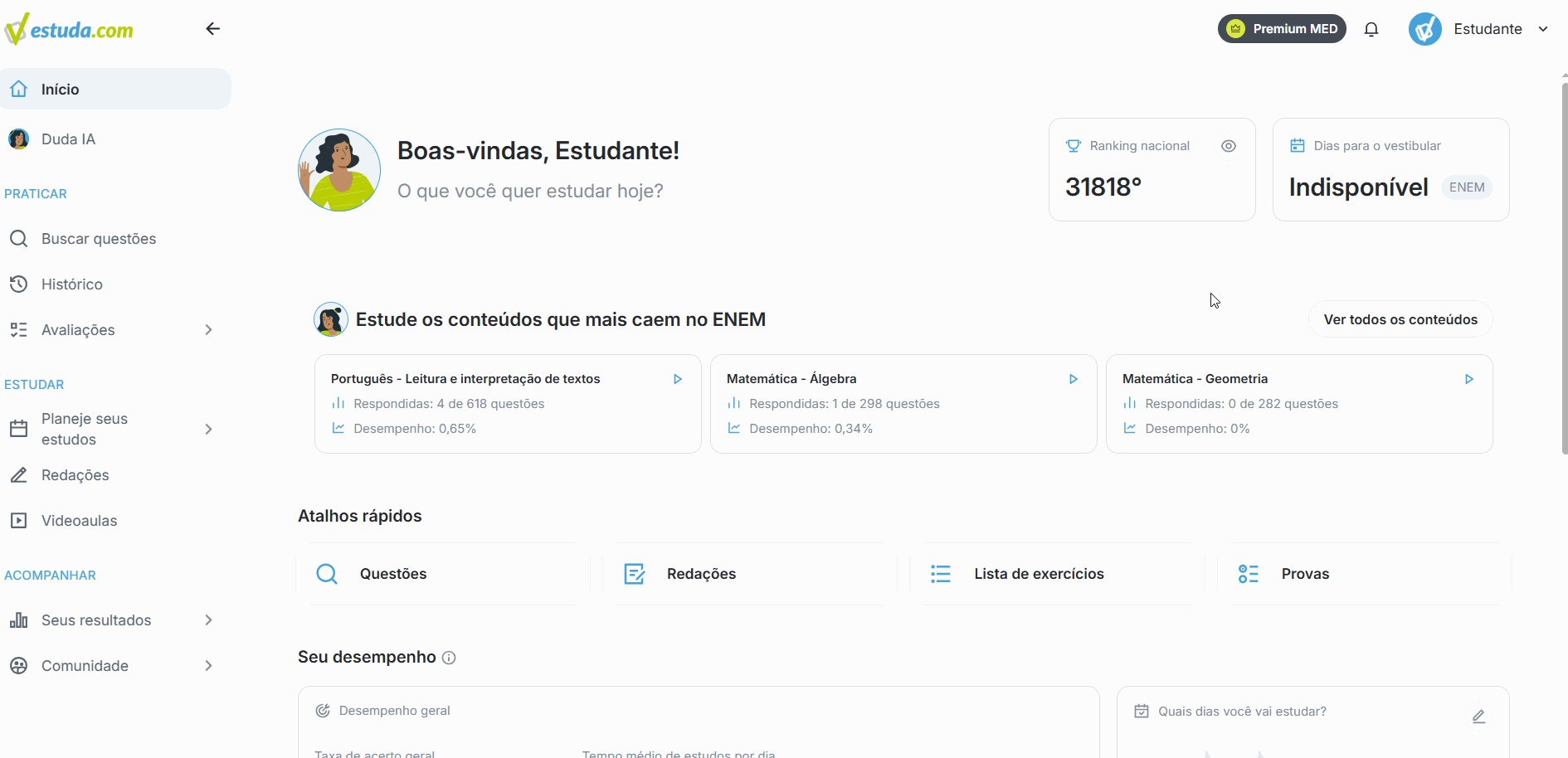
Task: Click the Início home icon
Action: tap(19, 89)
